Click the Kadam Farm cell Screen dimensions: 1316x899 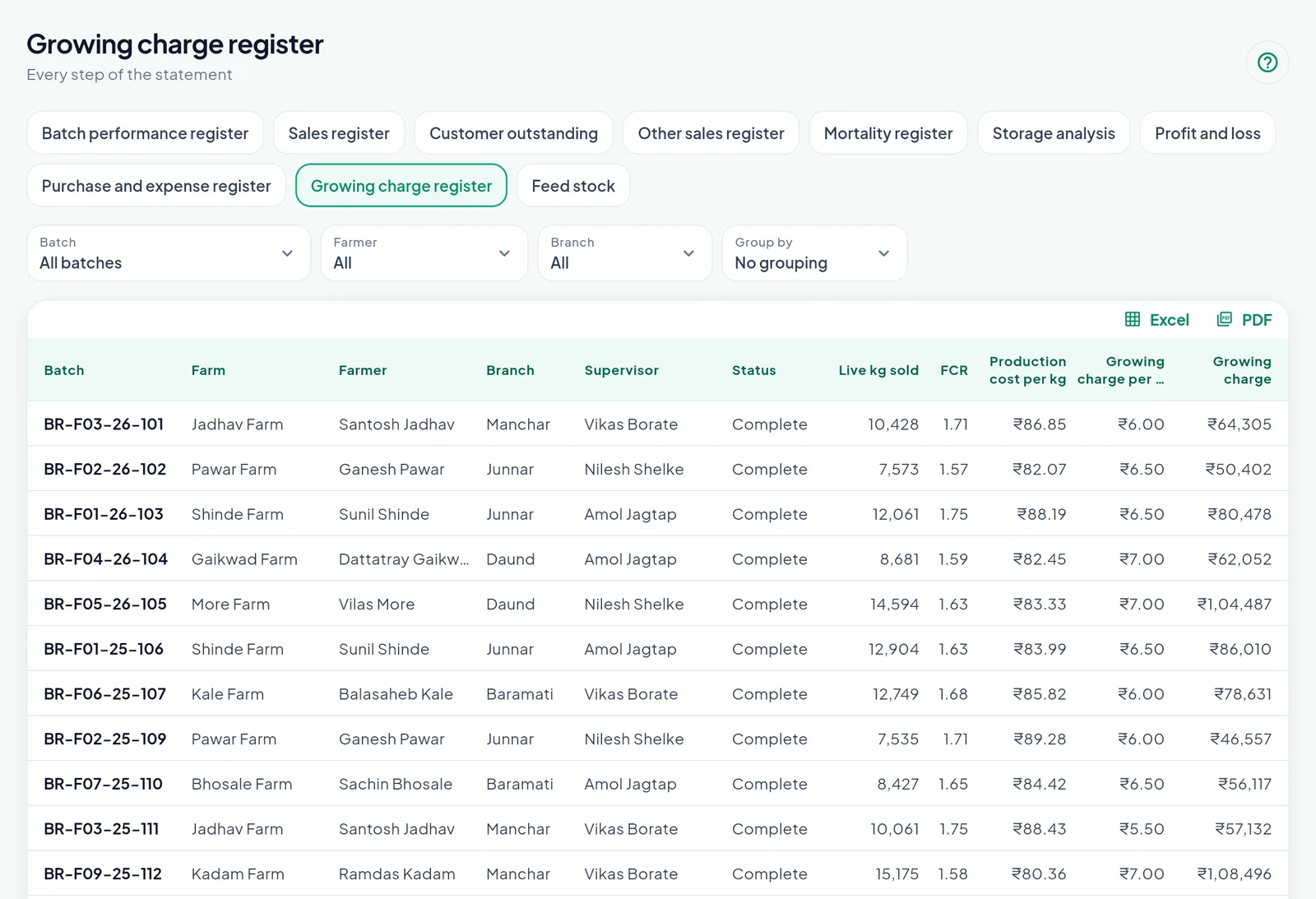click(x=238, y=874)
